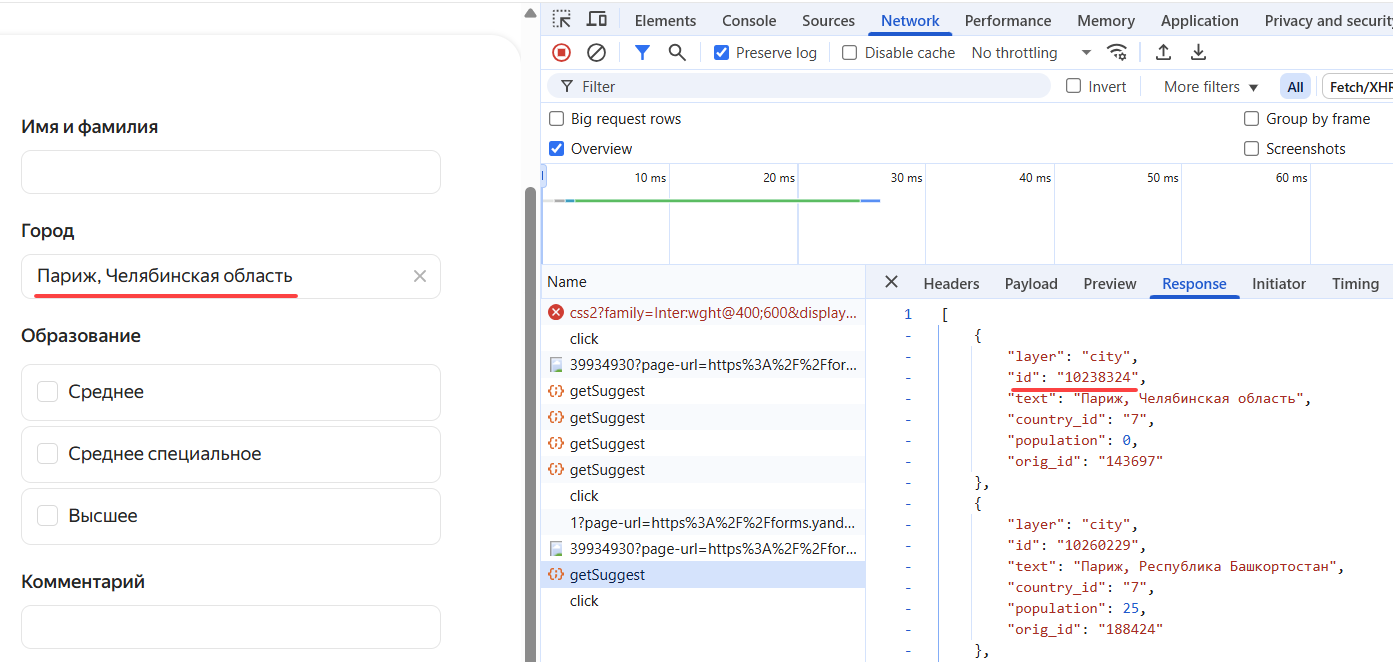Screen dimensions: 1393x662
Task: Open network conditions wifi icon
Action: 1117,53
